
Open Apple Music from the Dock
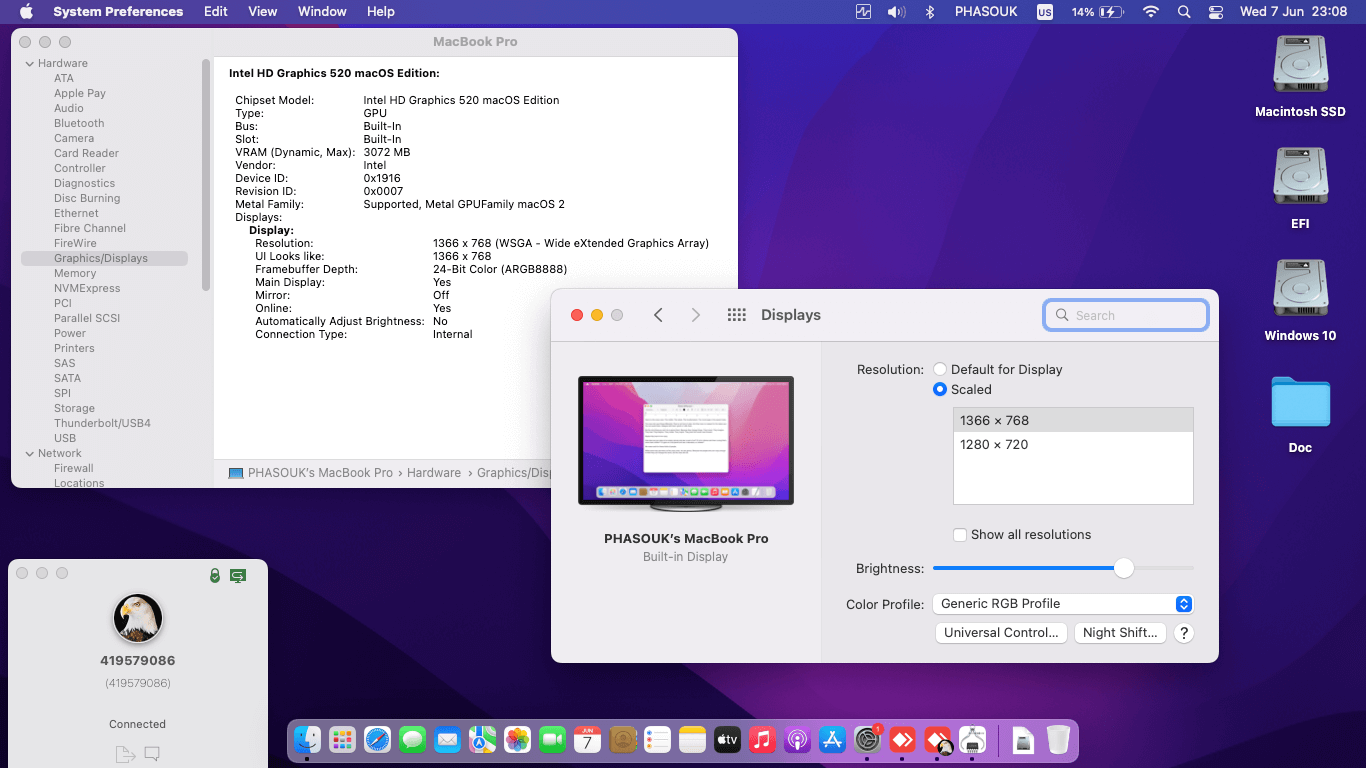[x=762, y=740]
